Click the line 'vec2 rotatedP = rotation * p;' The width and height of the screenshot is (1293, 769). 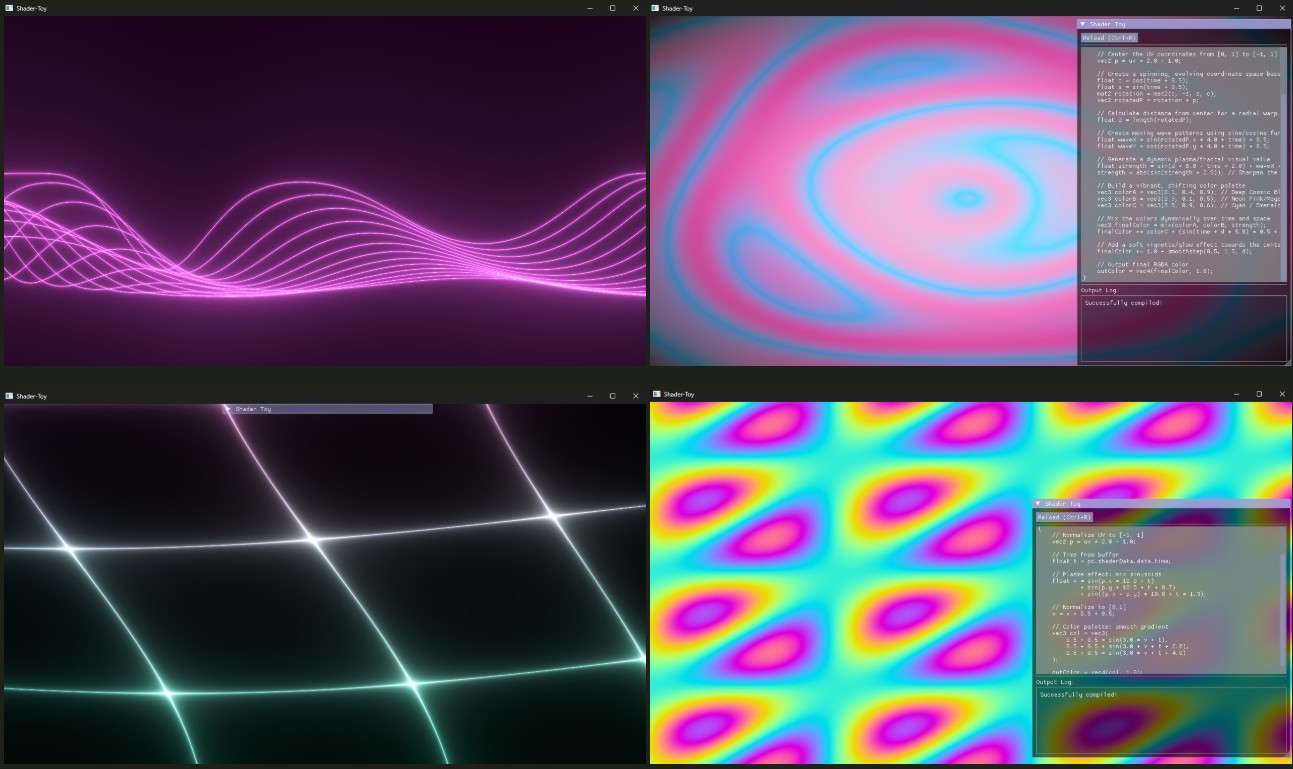(x=1147, y=100)
